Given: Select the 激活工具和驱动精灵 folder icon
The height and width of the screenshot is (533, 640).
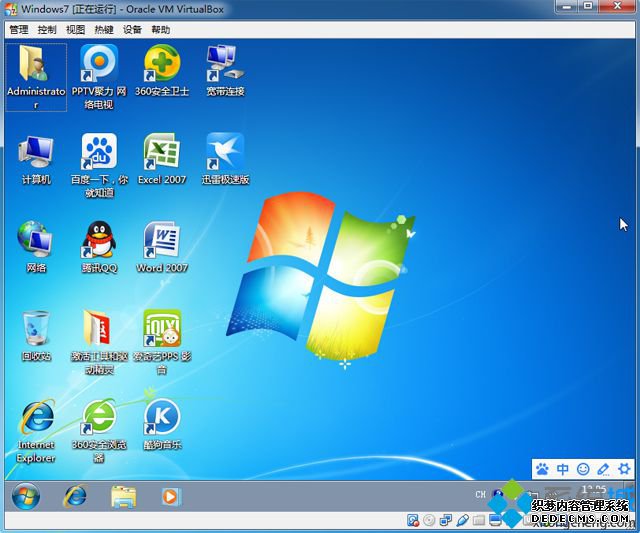Looking at the screenshot, I should (x=99, y=342).
